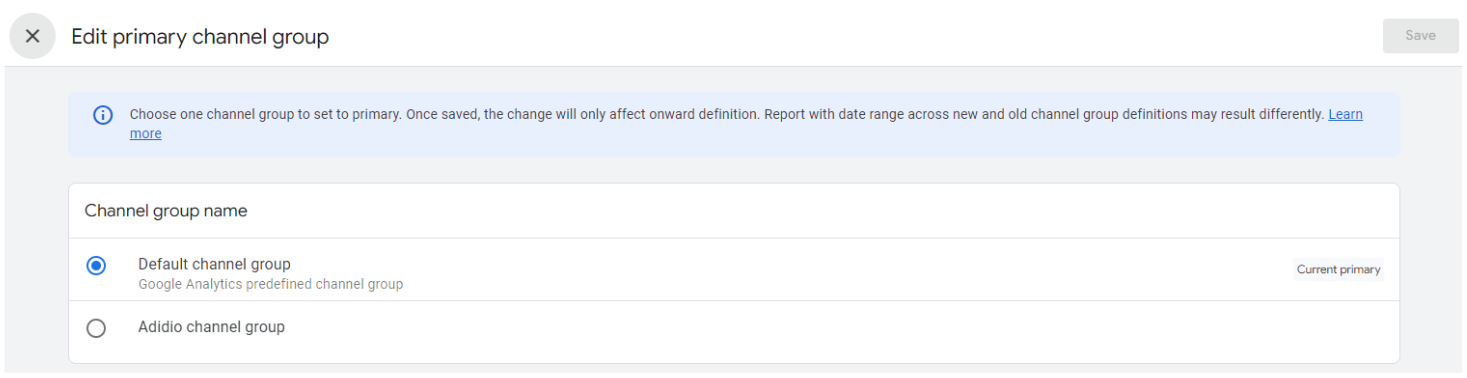Click the Default channel group label text
The width and height of the screenshot is (1467, 378).
pos(214,264)
